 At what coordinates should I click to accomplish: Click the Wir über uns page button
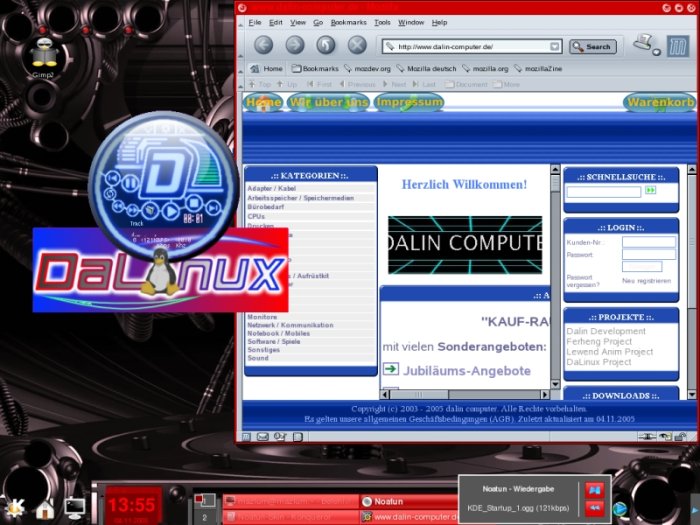(x=329, y=102)
